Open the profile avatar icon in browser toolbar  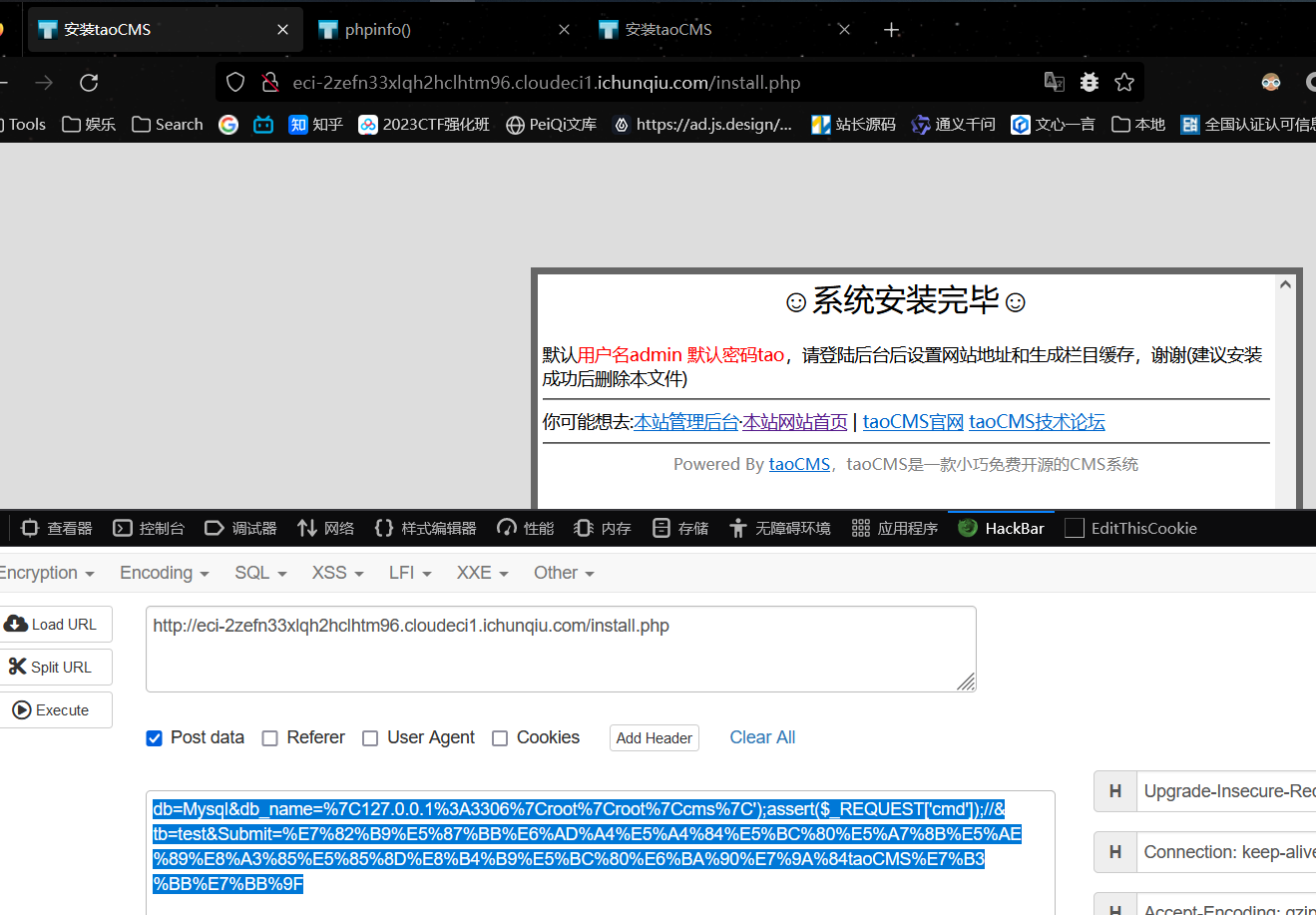(x=1271, y=82)
